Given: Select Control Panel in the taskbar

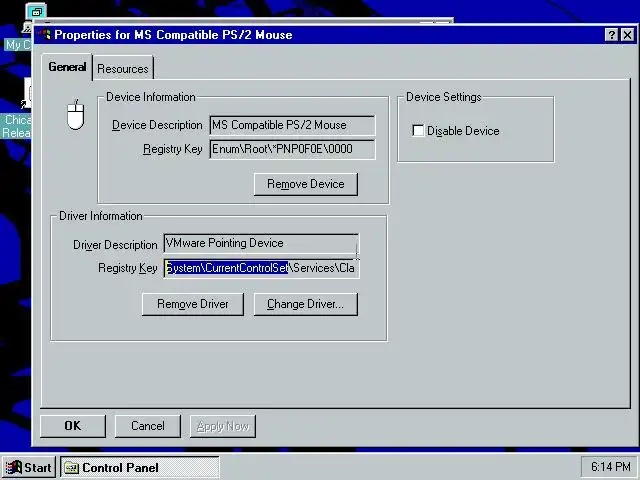Looking at the screenshot, I should (140, 467).
